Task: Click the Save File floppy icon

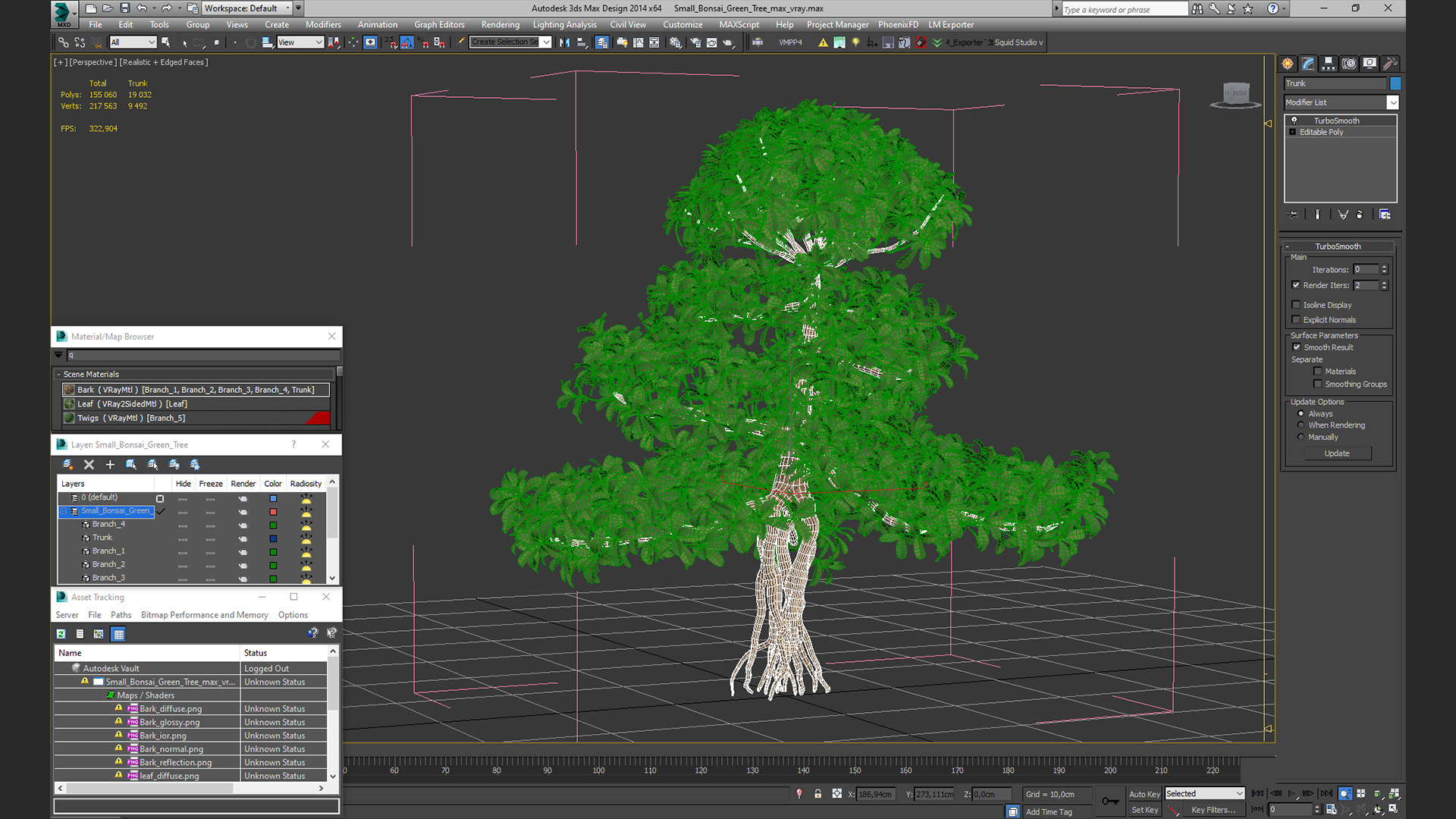Action: click(x=124, y=8)
